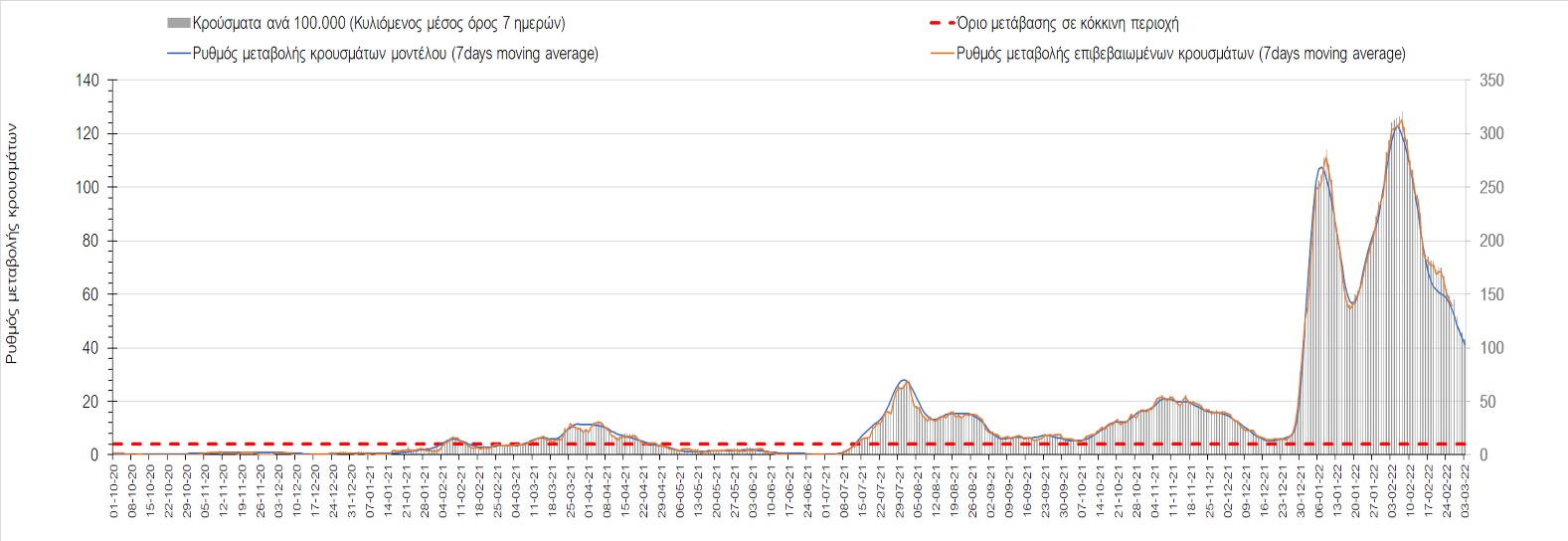The height and width of the screenshot is (541, 1568).
Task: Click the gray bar legend swatch
Action: point(179,23)
